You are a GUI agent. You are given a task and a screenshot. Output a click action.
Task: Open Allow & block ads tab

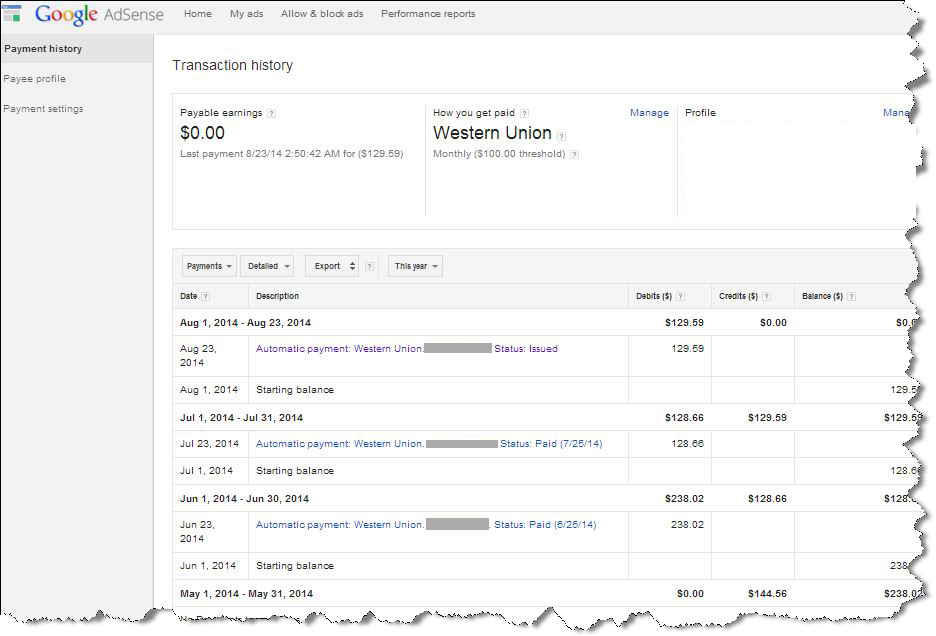tap(322, 14)
